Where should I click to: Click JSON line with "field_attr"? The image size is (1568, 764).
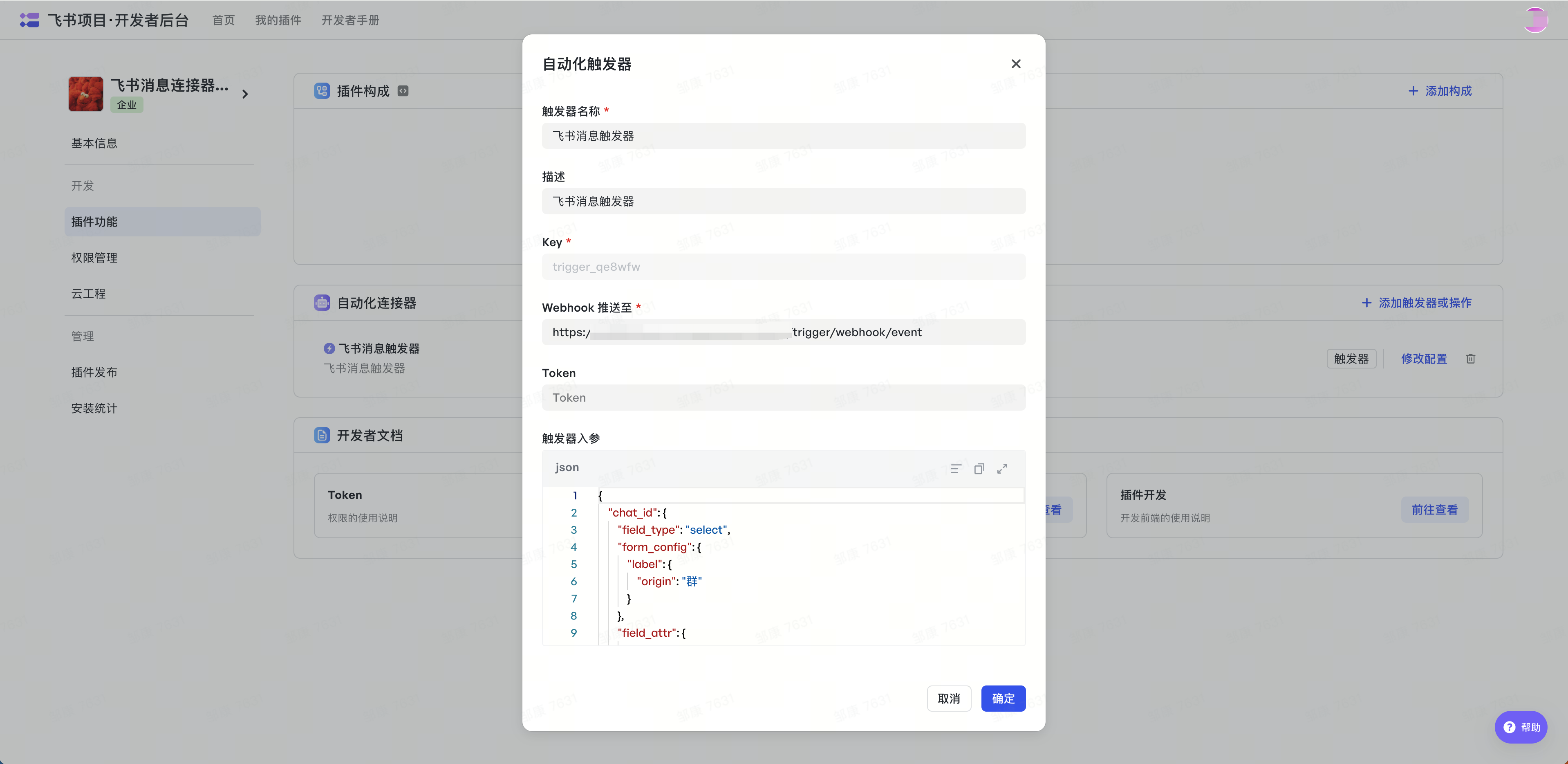click(651, 633)
